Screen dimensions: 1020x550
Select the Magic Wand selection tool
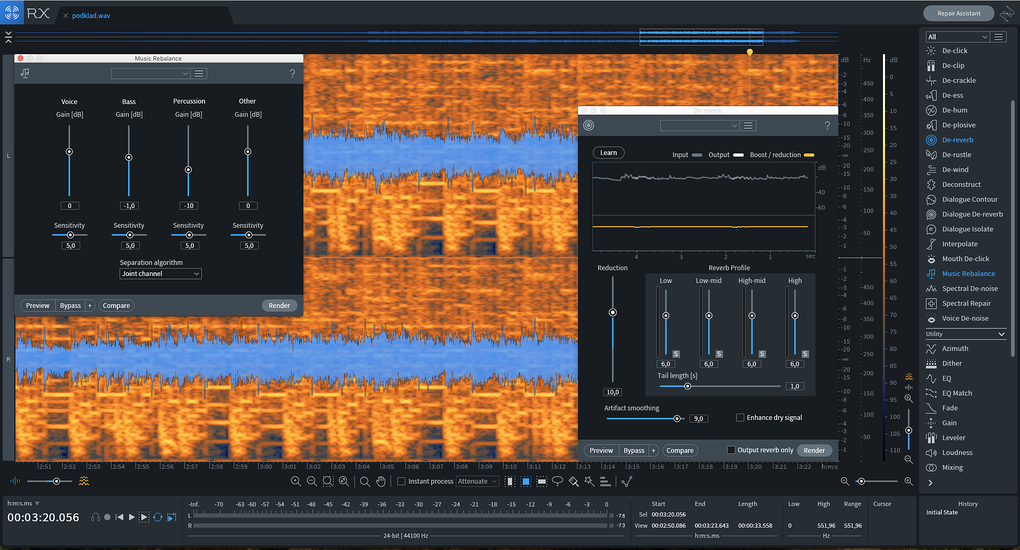(x=589, y=482)
